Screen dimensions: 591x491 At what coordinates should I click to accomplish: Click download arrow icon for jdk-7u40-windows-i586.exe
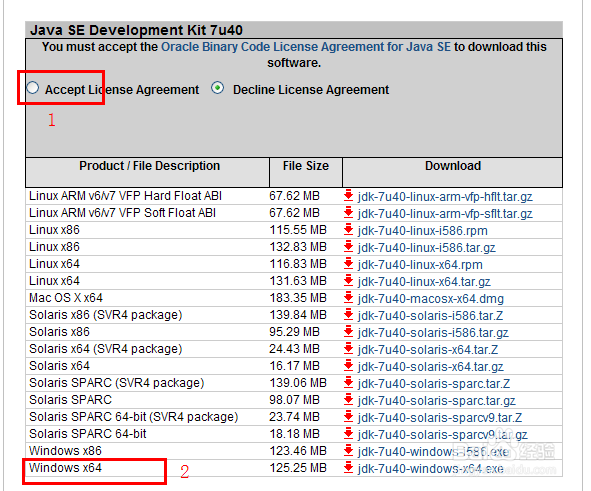(x=349, y=451)
